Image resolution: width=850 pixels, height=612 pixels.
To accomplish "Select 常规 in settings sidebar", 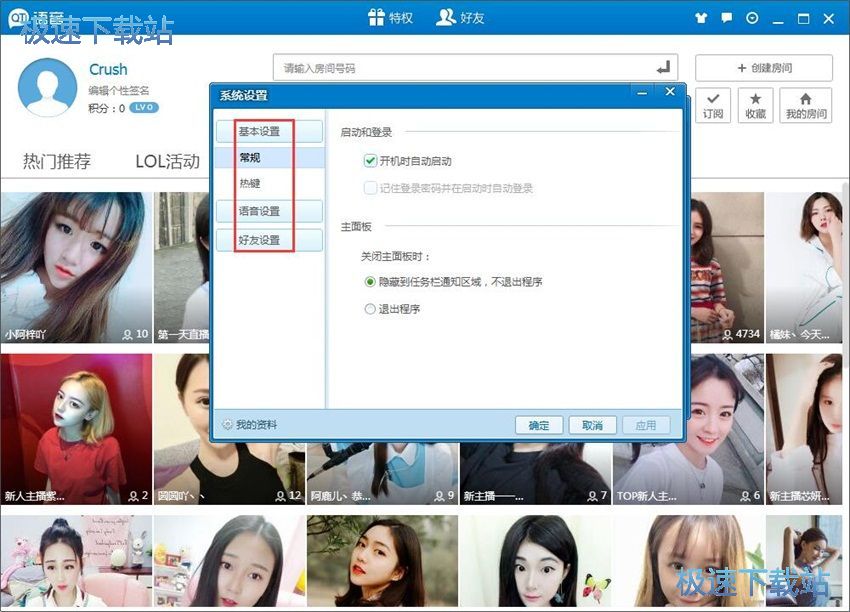I will pyautogui.click(x=269, y=158).
